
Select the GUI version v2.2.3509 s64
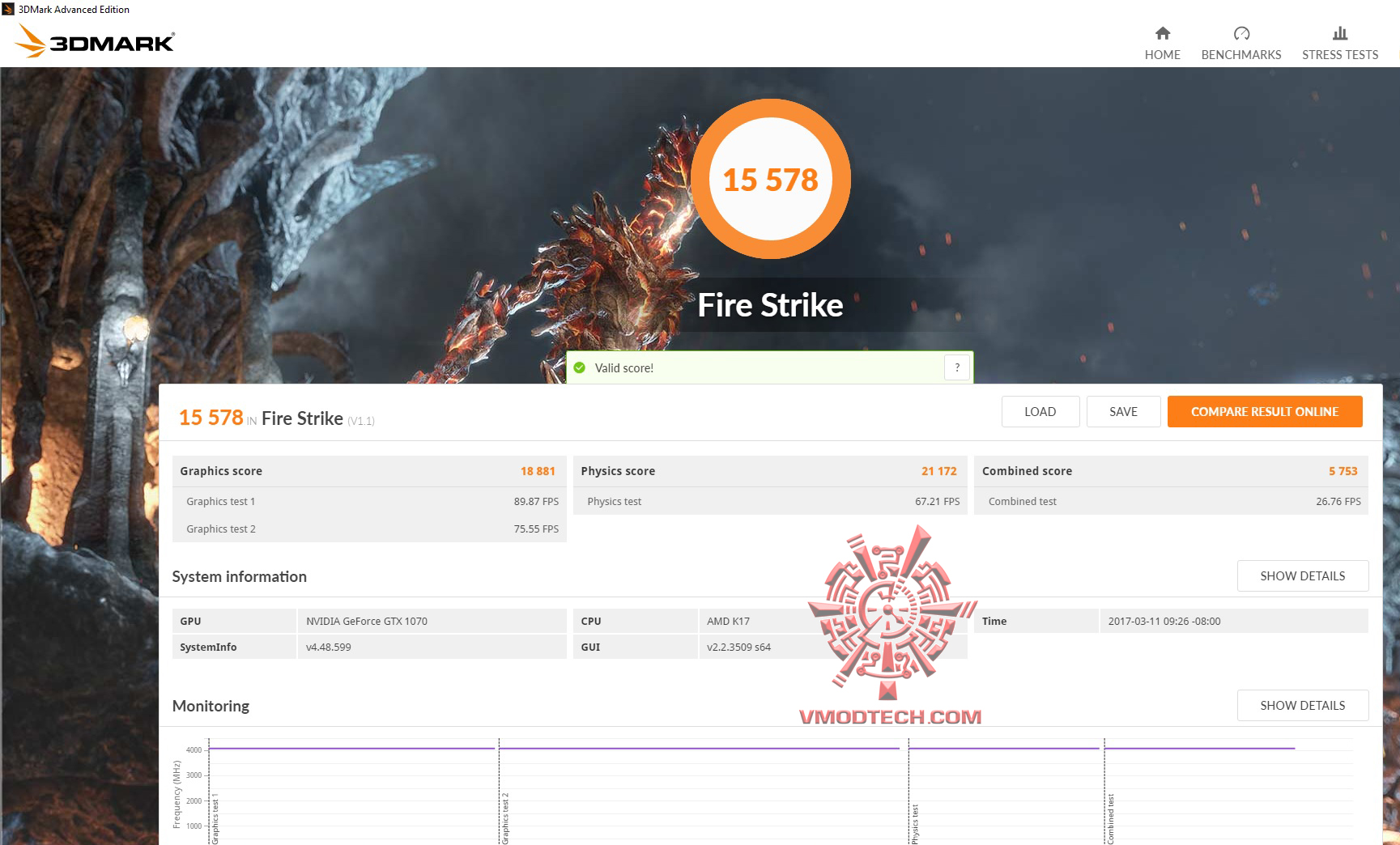(738, 647)
